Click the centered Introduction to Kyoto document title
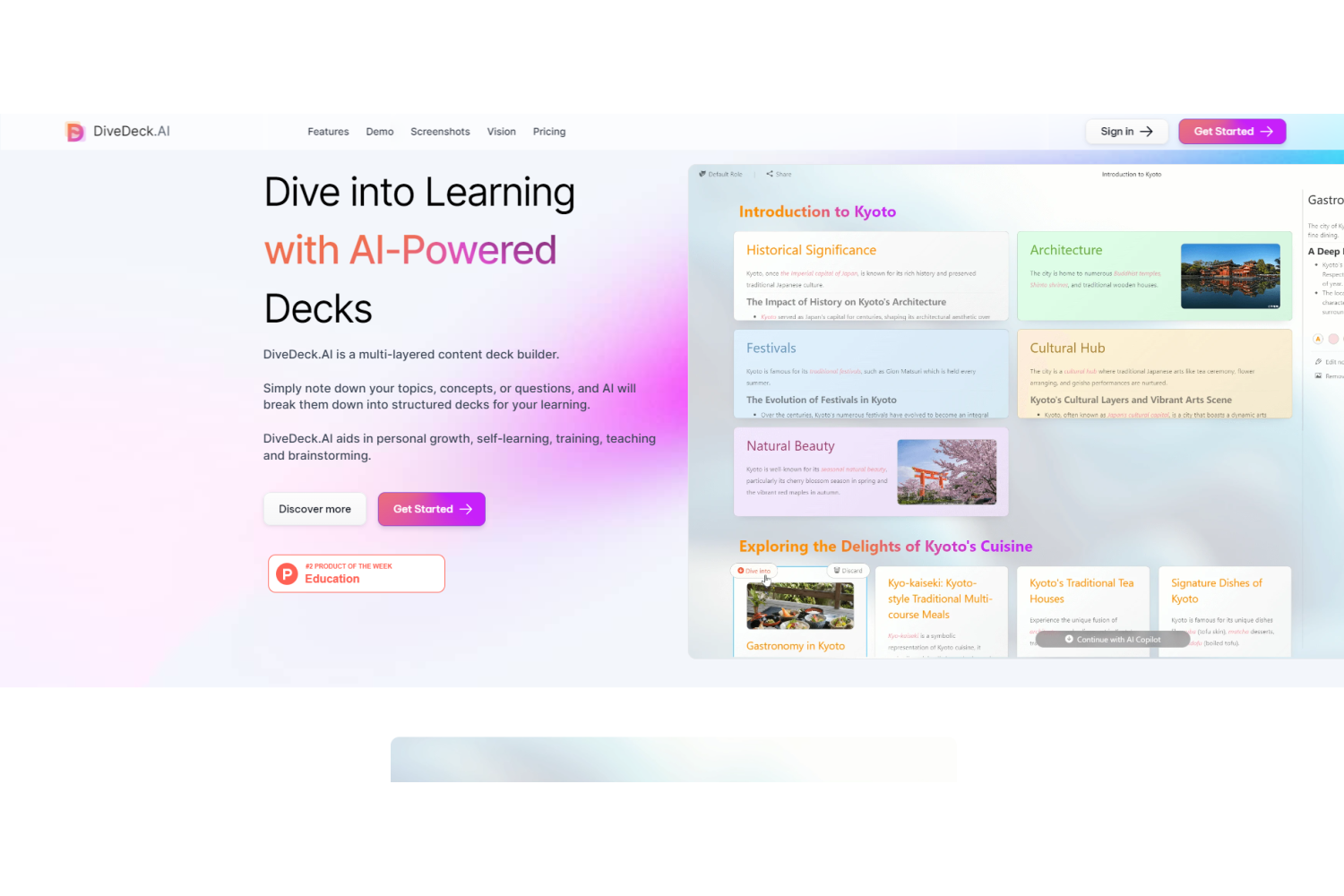 coord(1132,175)
